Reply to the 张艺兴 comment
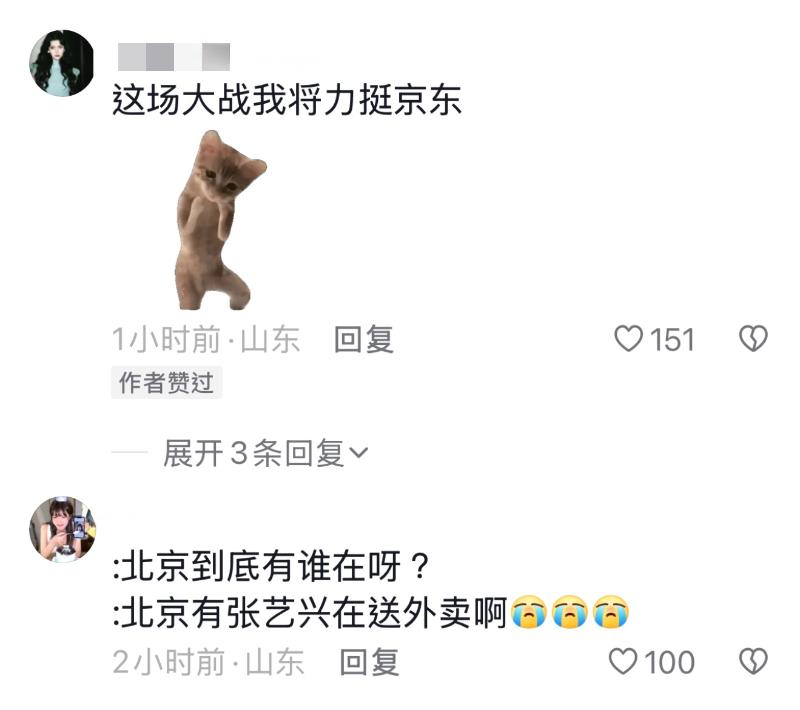Image resolution: width=800 pixels, height=710 pixels. click(x=369, y=662)
